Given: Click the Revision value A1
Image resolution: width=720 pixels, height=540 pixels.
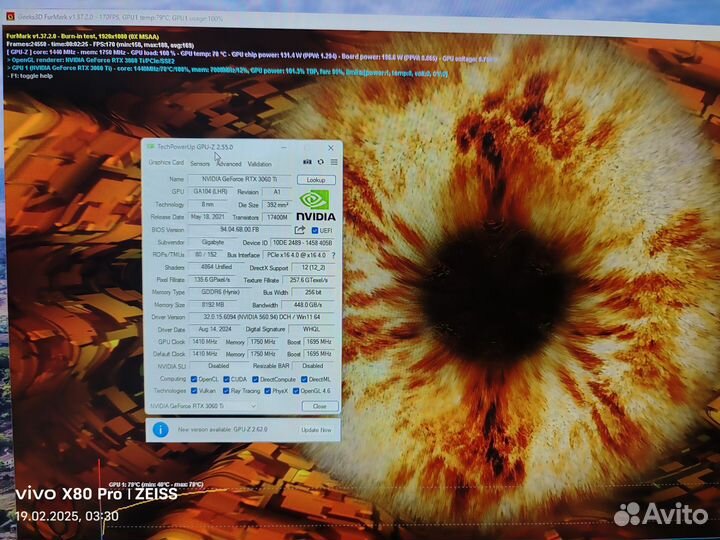Looking at the screenshot, I should click(277, 192).
